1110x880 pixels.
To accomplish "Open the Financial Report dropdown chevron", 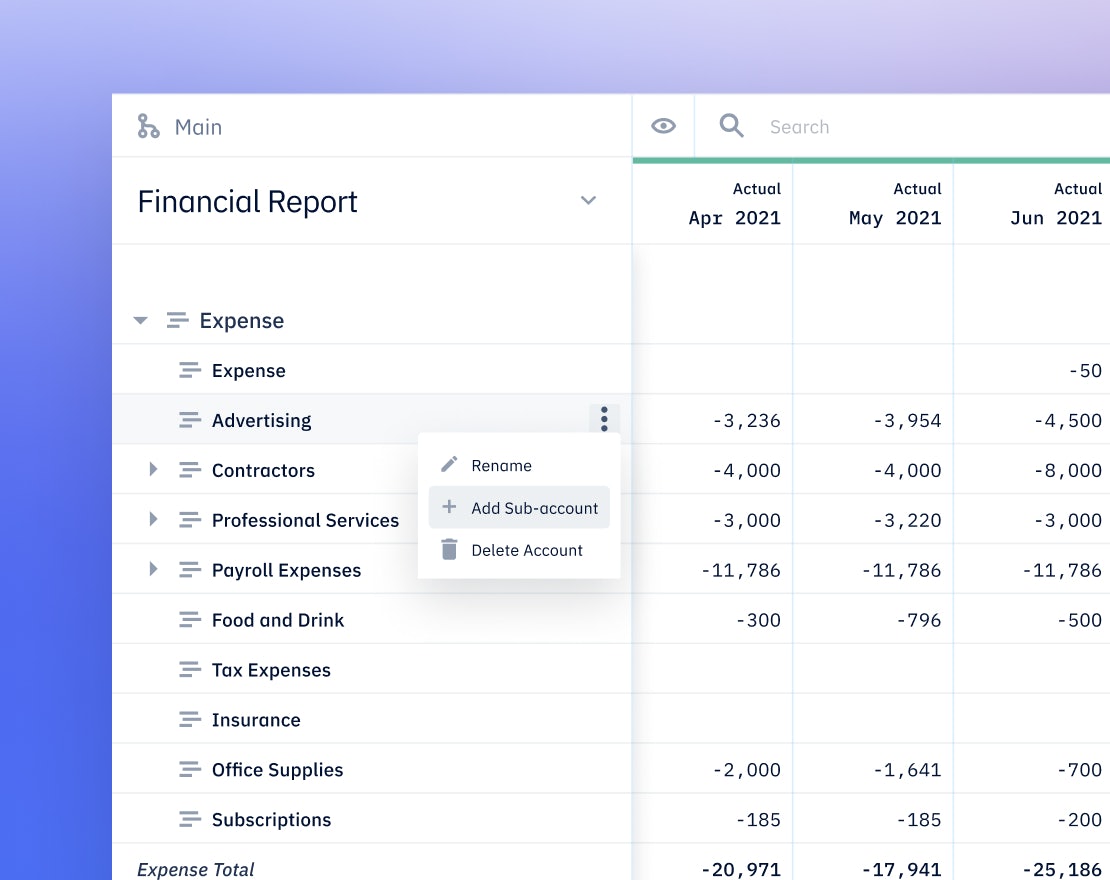I will 588,201.
